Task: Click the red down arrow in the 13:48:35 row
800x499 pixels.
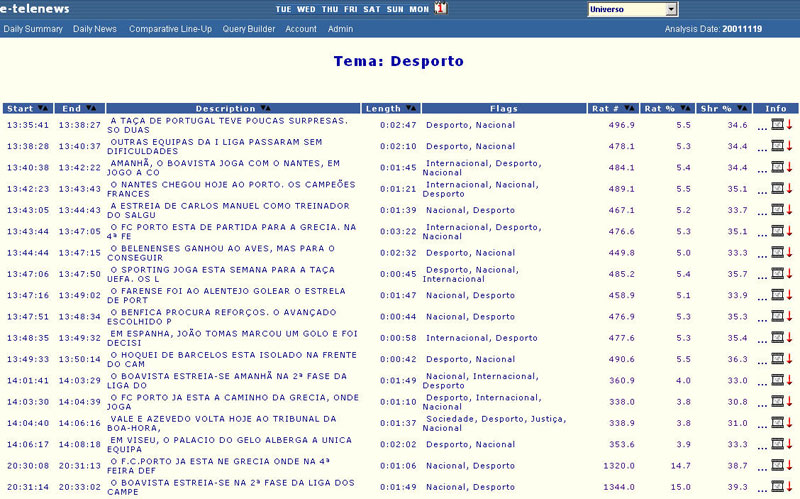Action: 789,338
